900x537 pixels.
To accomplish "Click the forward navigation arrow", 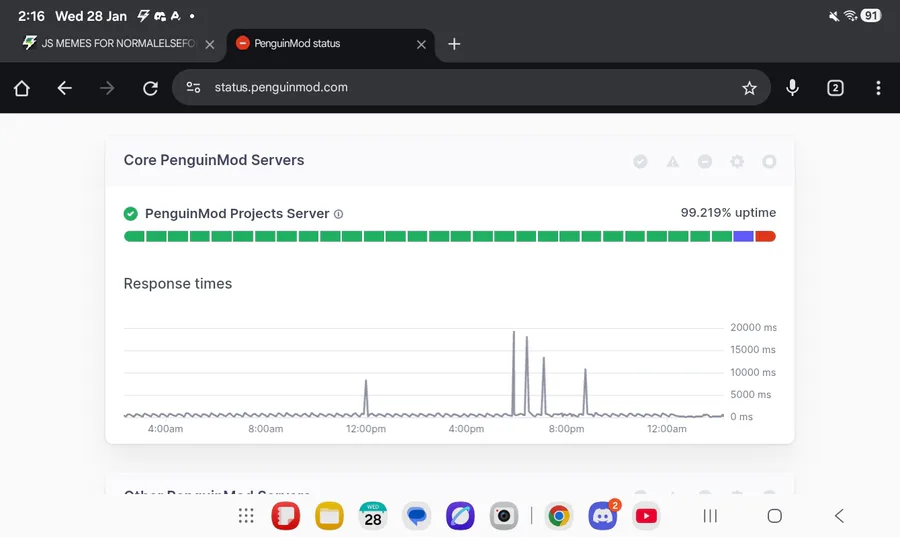I will (107, 88).
